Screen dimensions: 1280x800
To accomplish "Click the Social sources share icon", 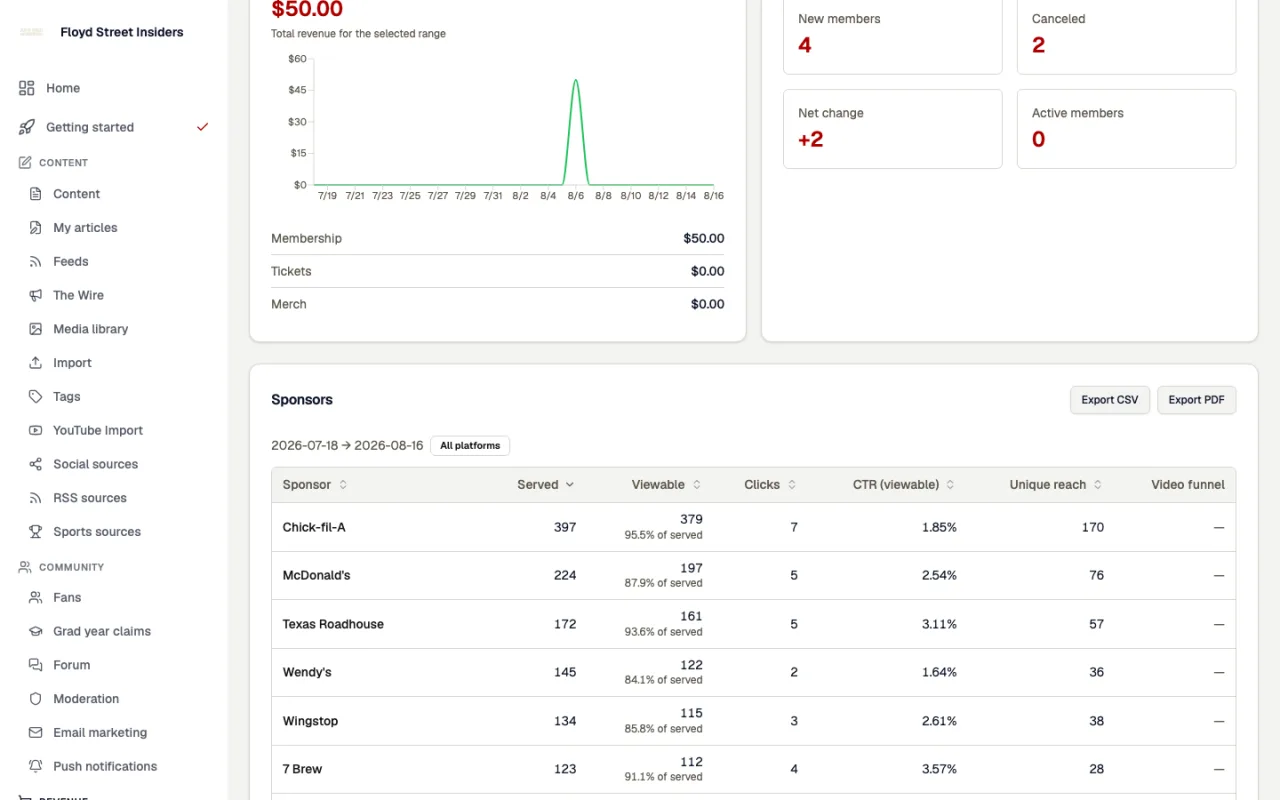I will (x=36, y=464).
